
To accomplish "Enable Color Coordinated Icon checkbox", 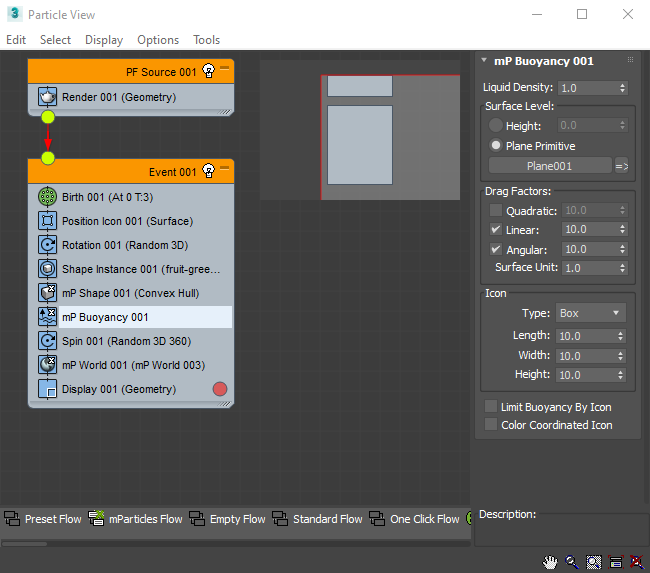I will 491,424.
